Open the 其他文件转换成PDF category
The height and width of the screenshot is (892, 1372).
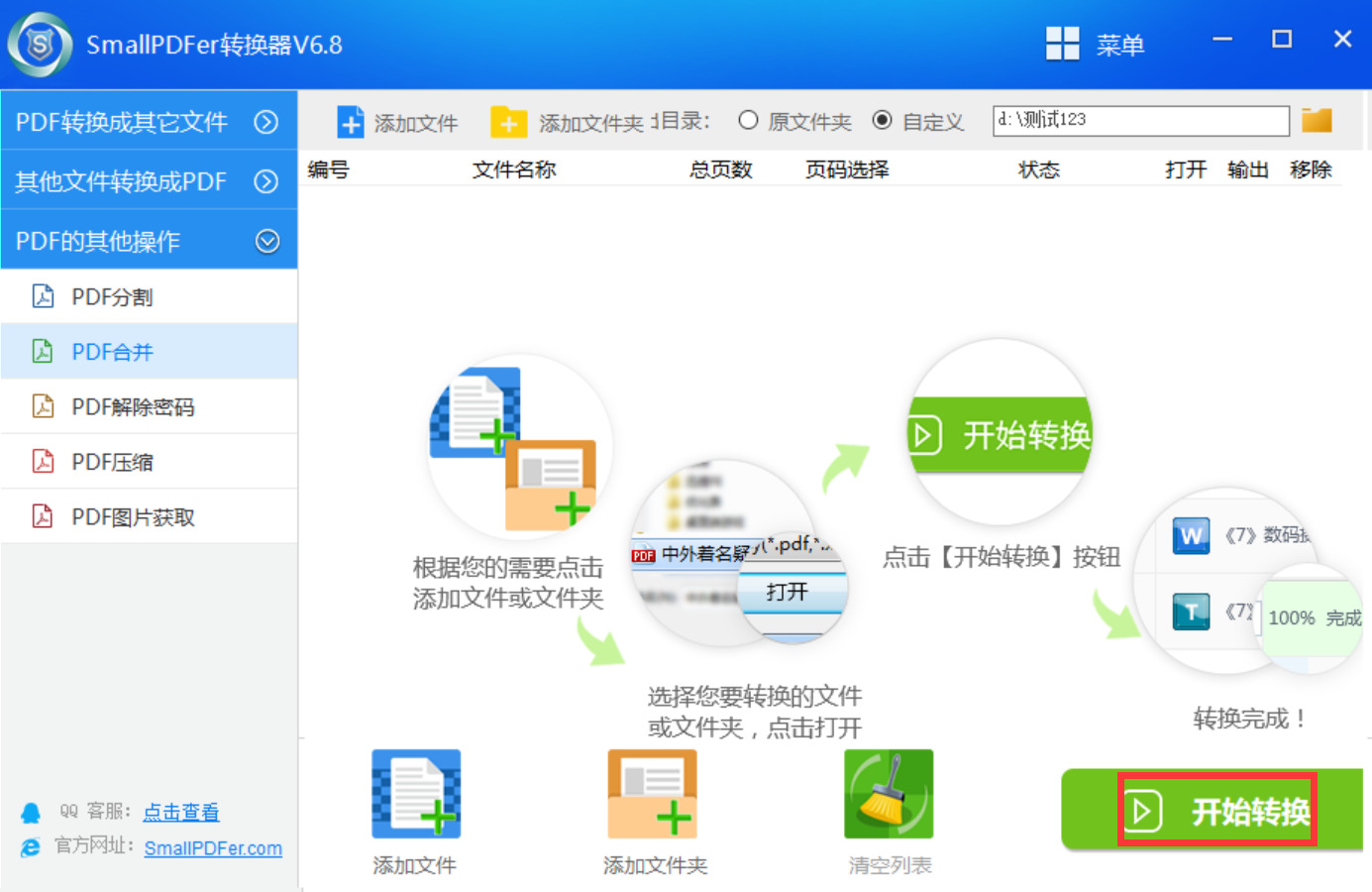coord(149,180)
